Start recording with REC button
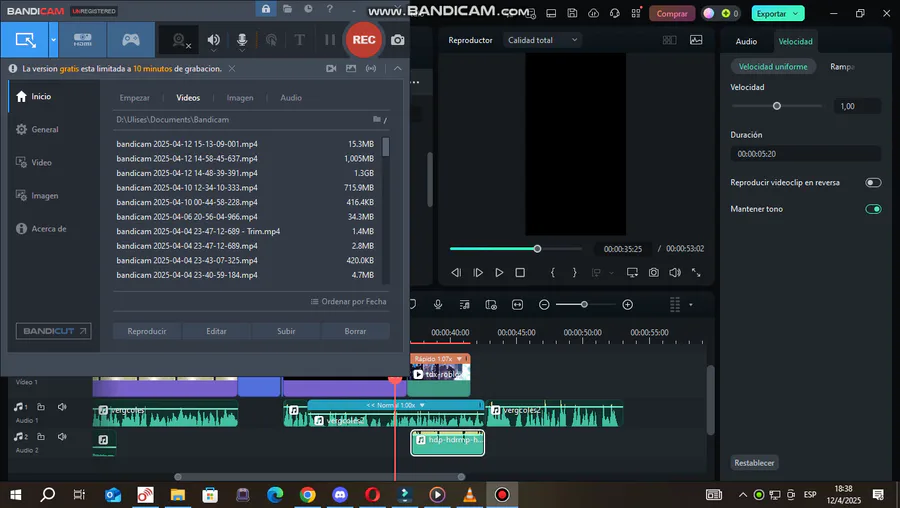 364,40
